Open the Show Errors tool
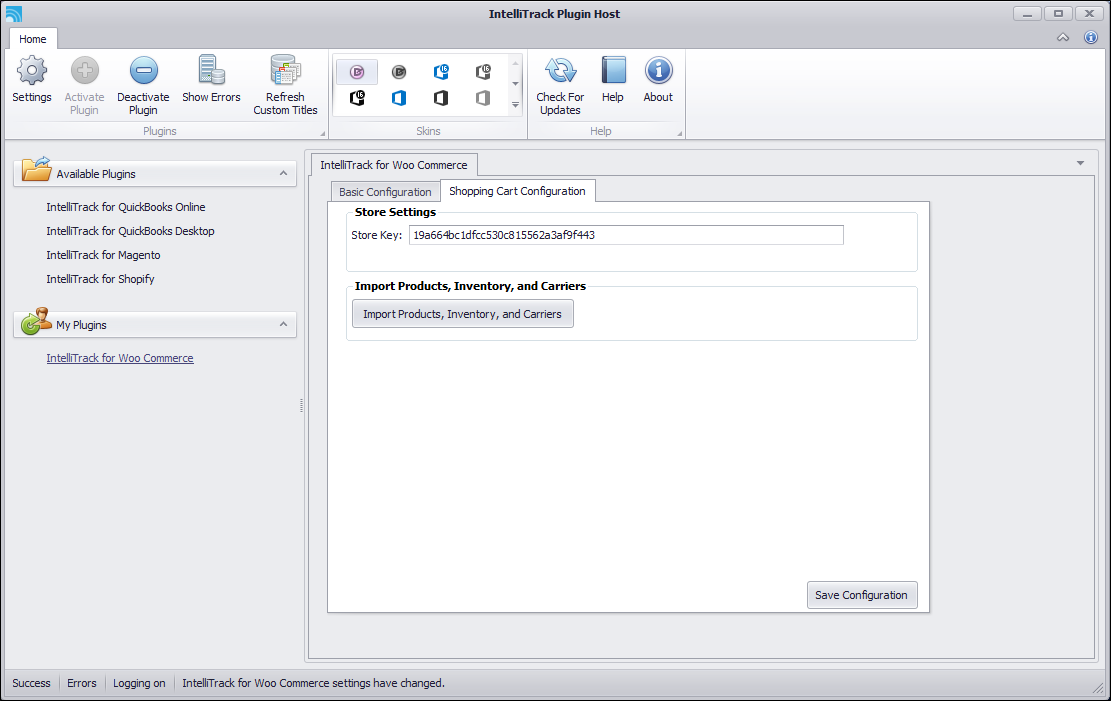1111x701 pixels. [211, 79]
